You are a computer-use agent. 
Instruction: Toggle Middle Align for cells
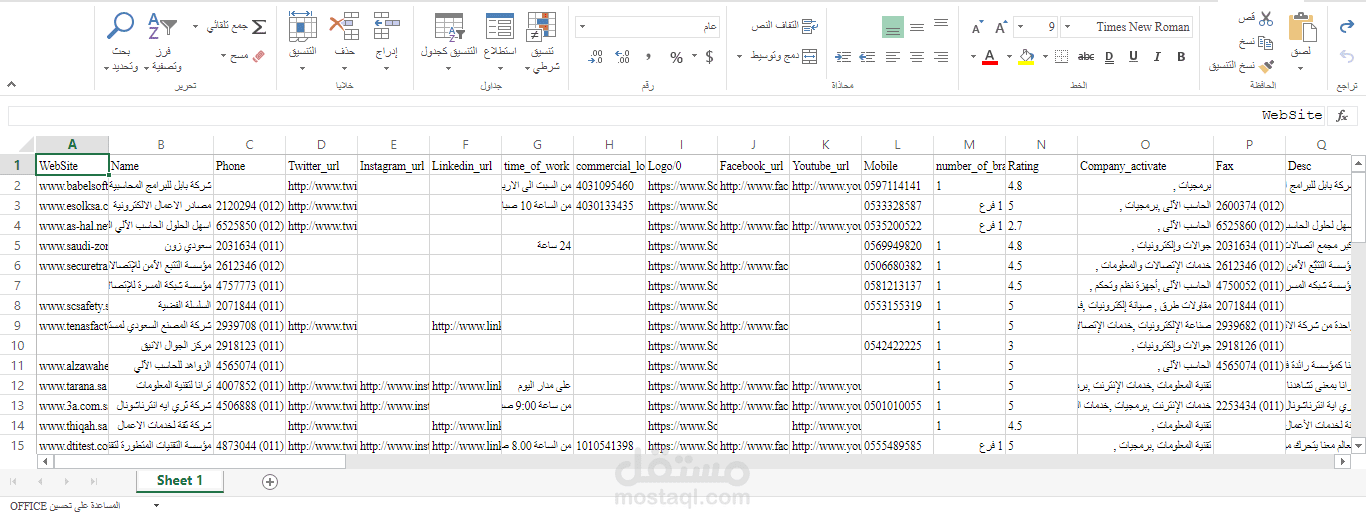pyautogui.click(x=917, y=26)
